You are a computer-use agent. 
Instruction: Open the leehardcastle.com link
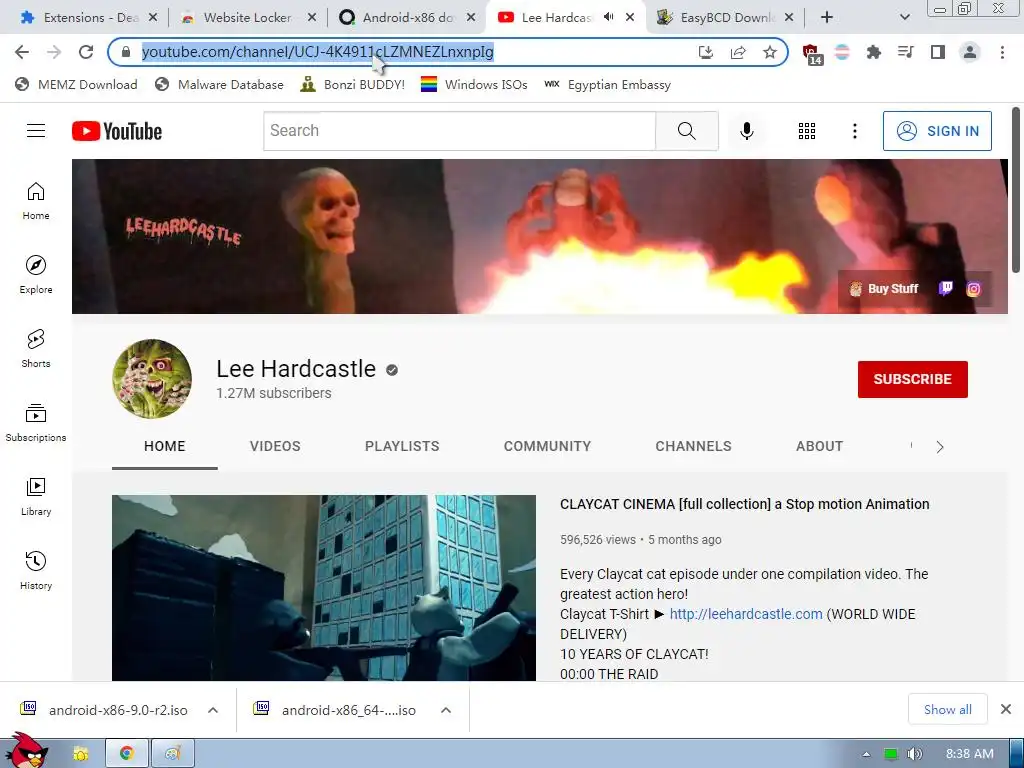pyautogui.click(x=746, y=614)
